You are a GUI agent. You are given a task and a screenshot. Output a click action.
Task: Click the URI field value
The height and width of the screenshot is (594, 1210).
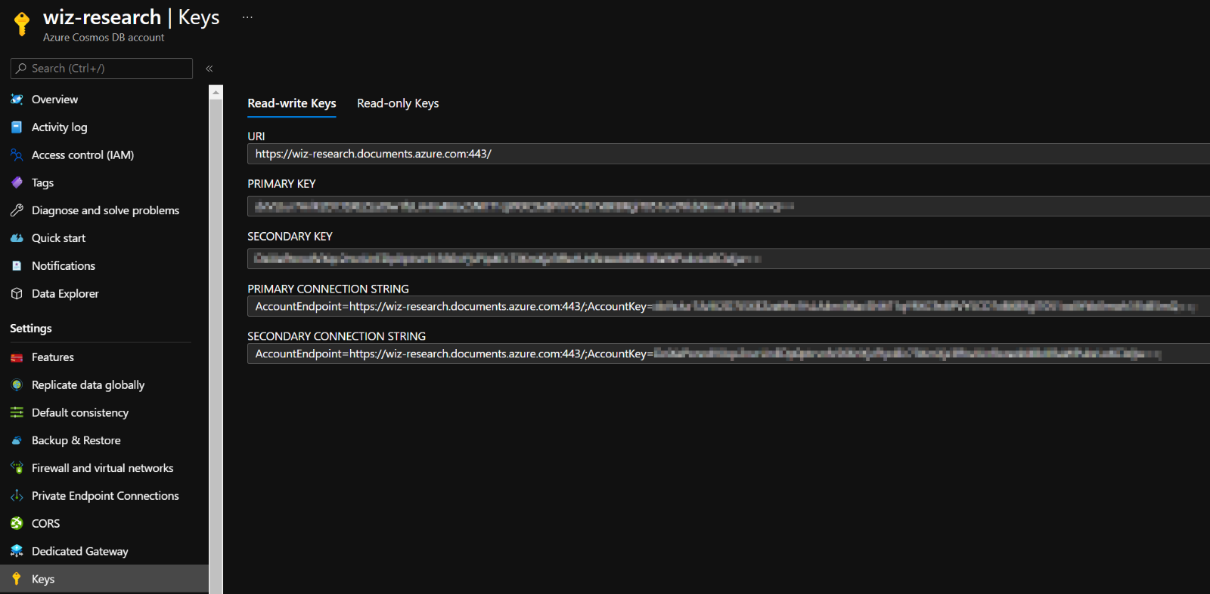point(728,154)
